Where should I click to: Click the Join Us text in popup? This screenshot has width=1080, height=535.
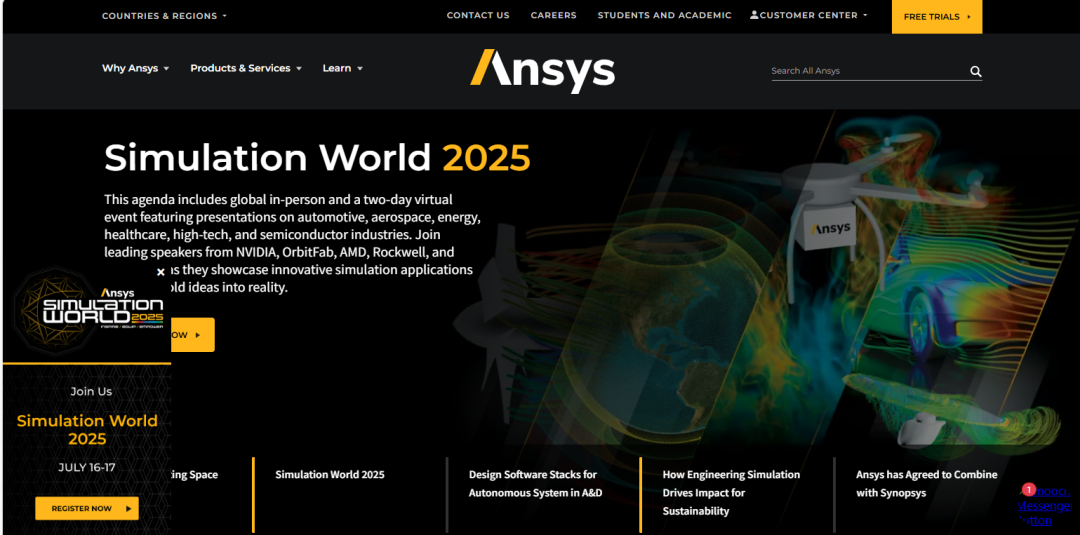coord(91,391)
